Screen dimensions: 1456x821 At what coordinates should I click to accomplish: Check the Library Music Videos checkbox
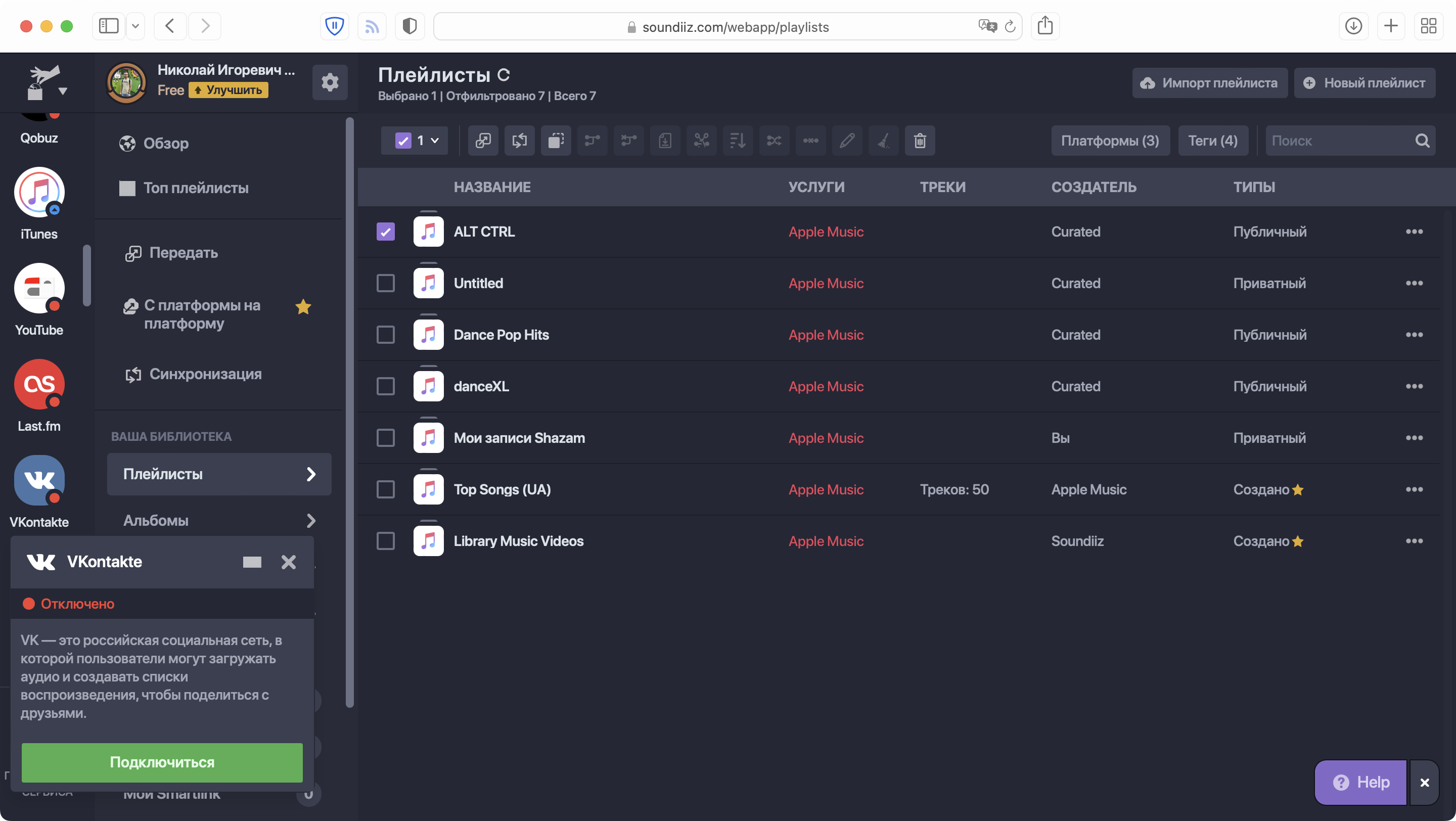click(385, 541)
